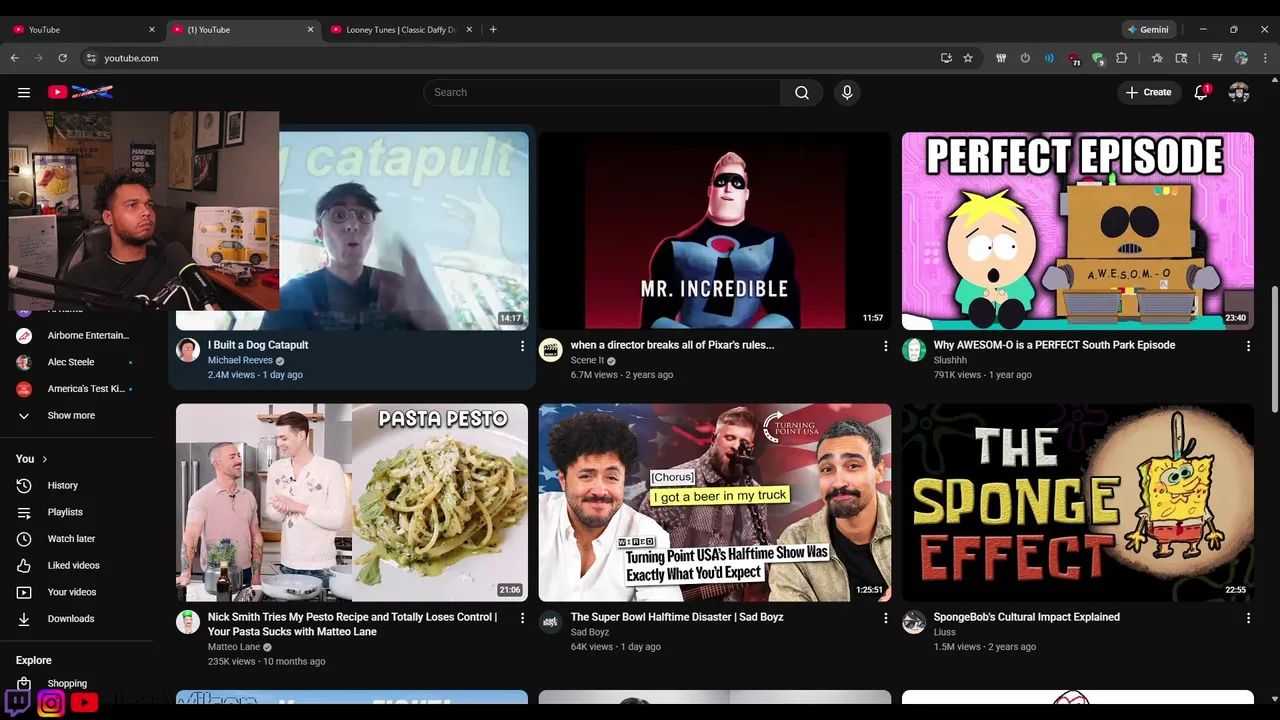Viewport: 1280px width, 720px height.
Task: Open the media control playlist icon
Action: (1217, 58)
